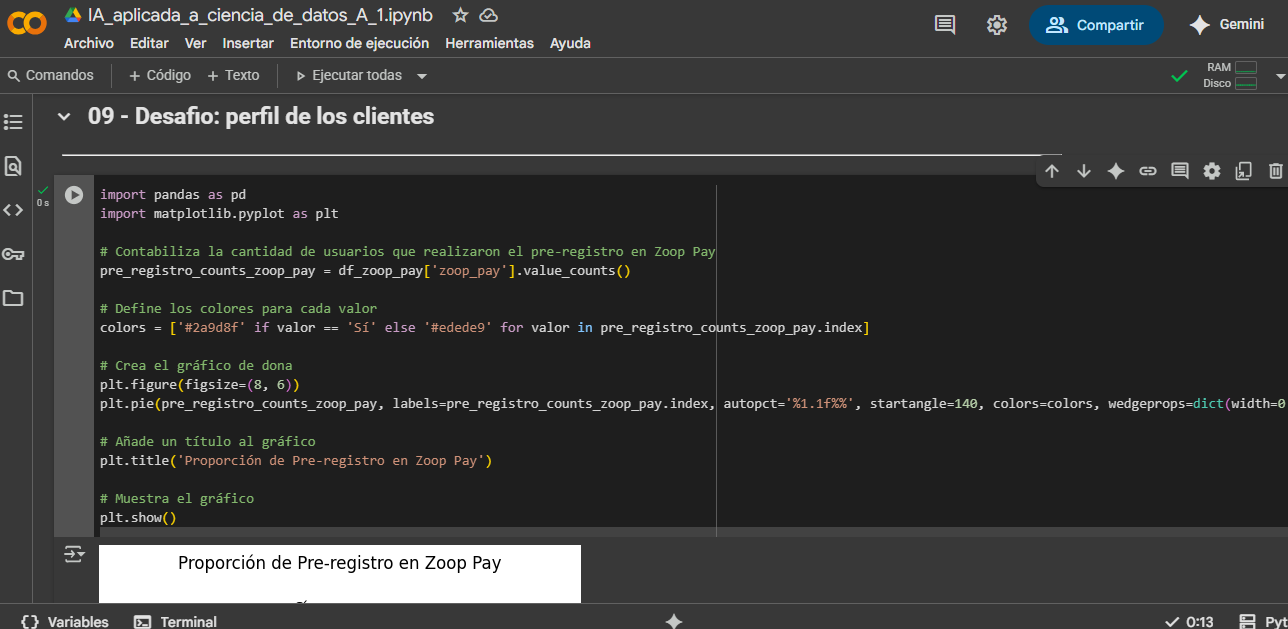This screenshot has width=1288, height=629.
Task: Add a new text cell with + Texto
Action: click(x=233, y=75)
